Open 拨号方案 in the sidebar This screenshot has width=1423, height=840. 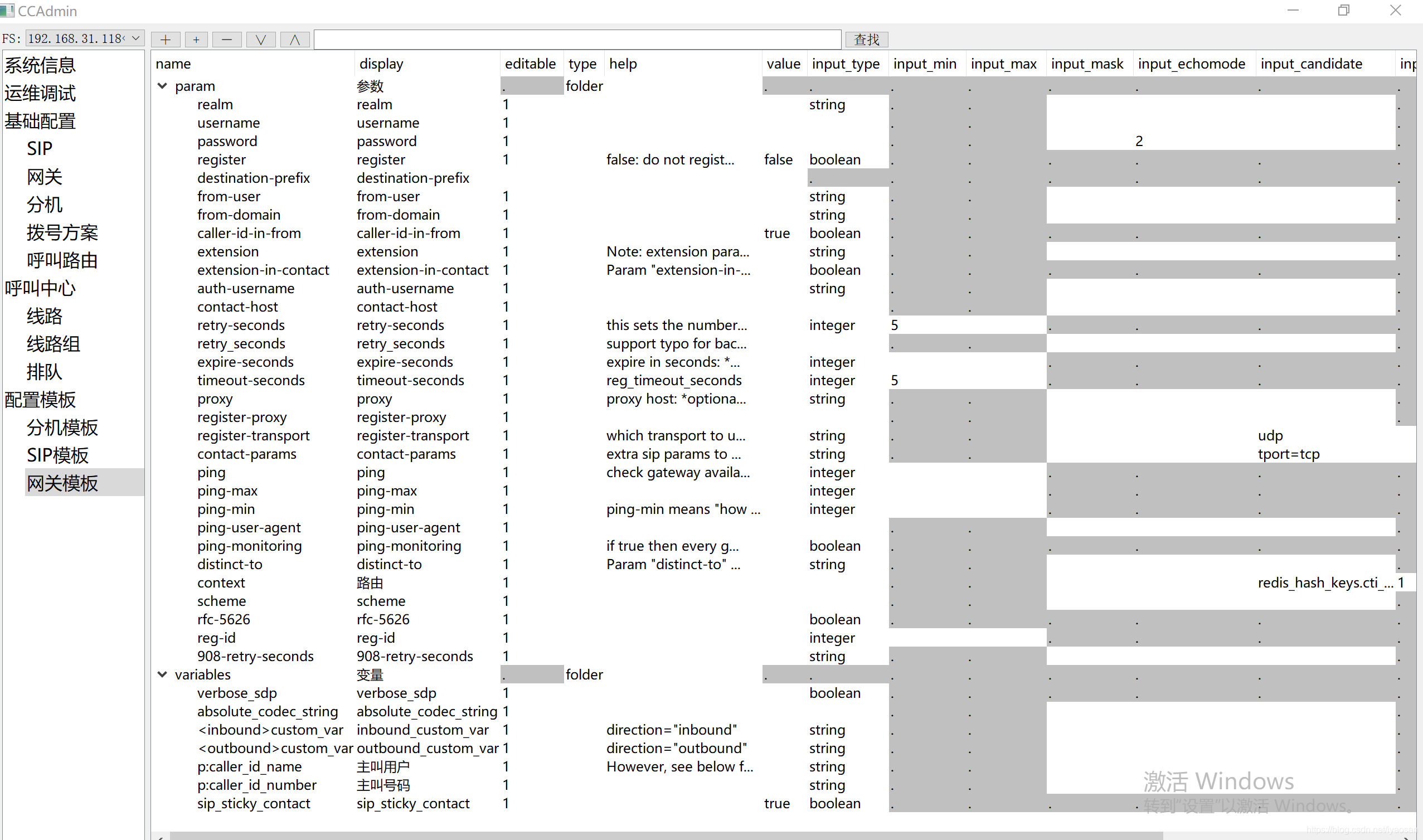(62, 232)
